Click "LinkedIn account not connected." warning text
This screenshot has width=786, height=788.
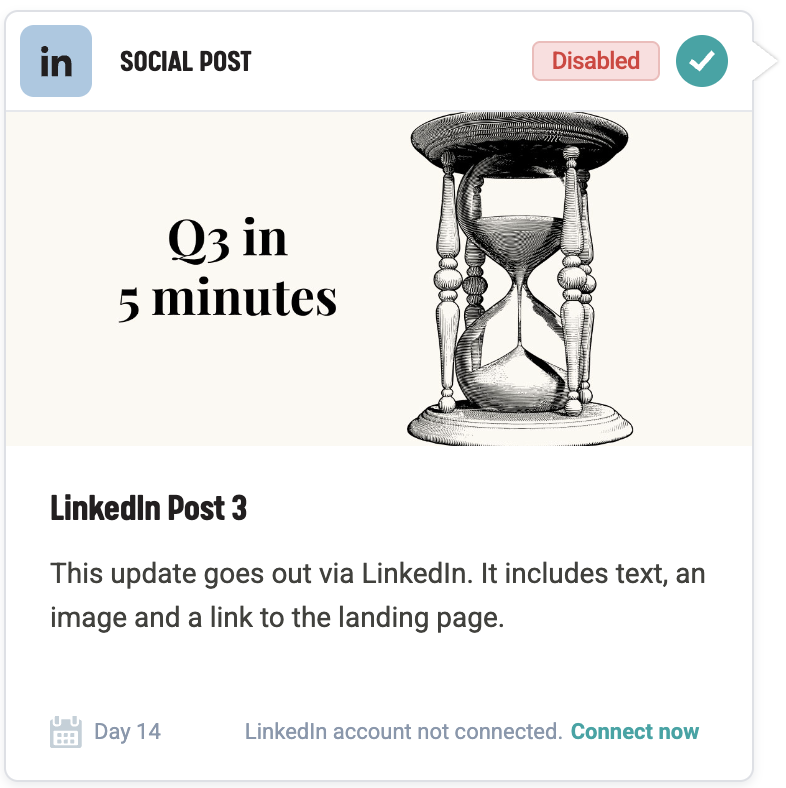pyautogui.click(x=403, y=732)
